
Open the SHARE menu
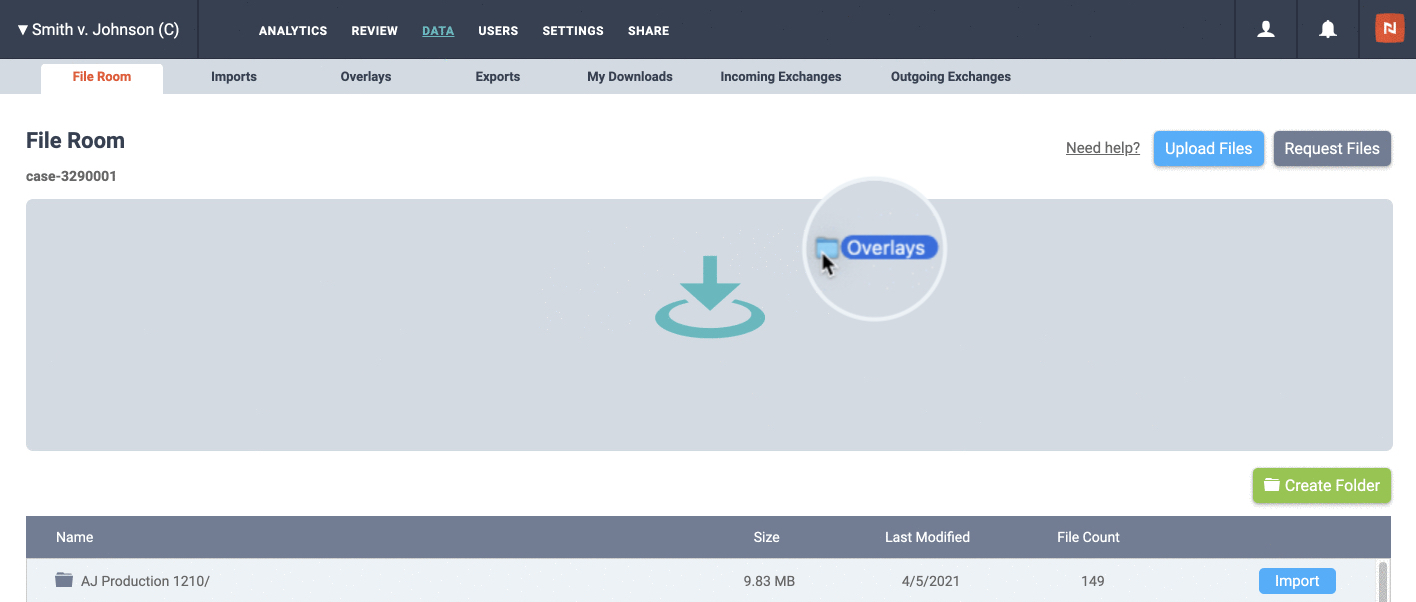coord(648,31)
